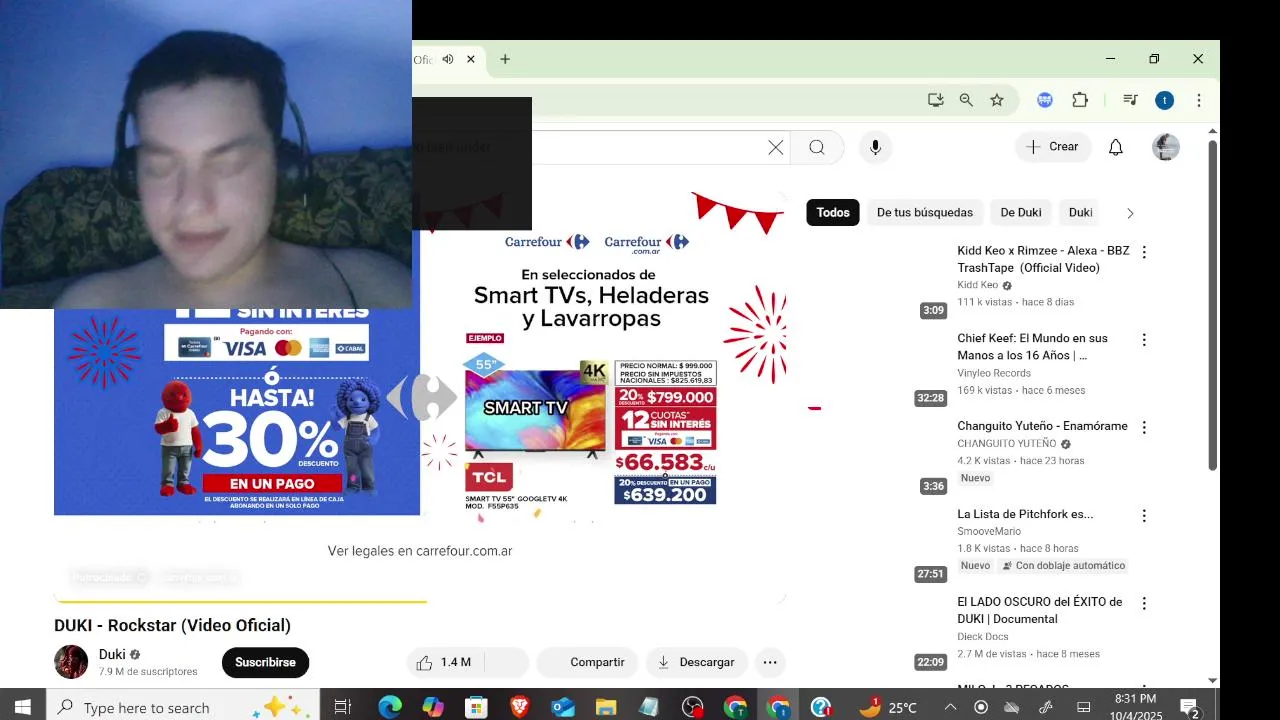
Task: Open Kidd Keo x Rimzee Alexa video
Action: [1043, 259]
